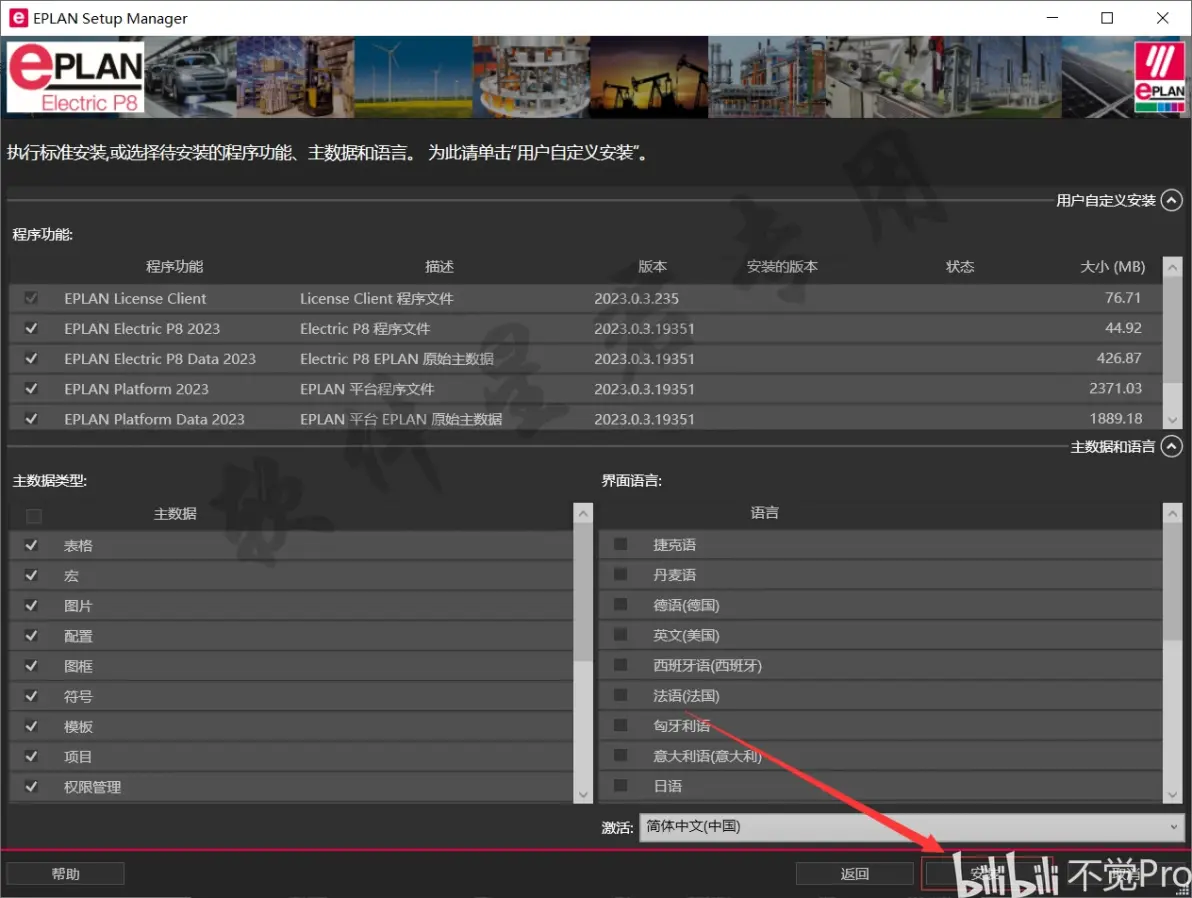The image size is (1192, 898).
Task: Click up arrow of 主数据 list scrollbar
Action: [x=583, y=513]
